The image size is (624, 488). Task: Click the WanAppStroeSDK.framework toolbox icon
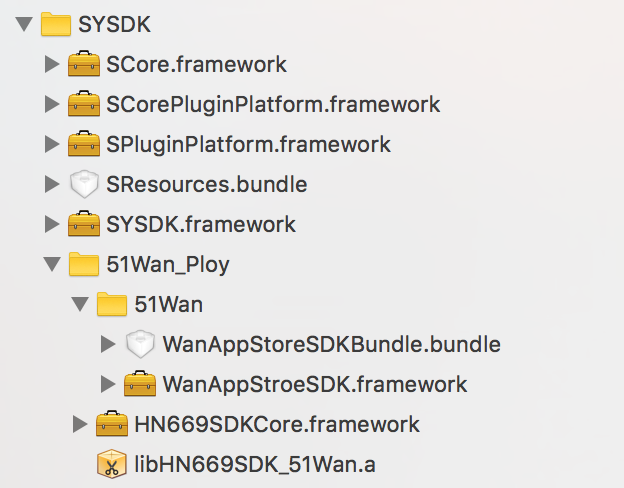point(140,384)
